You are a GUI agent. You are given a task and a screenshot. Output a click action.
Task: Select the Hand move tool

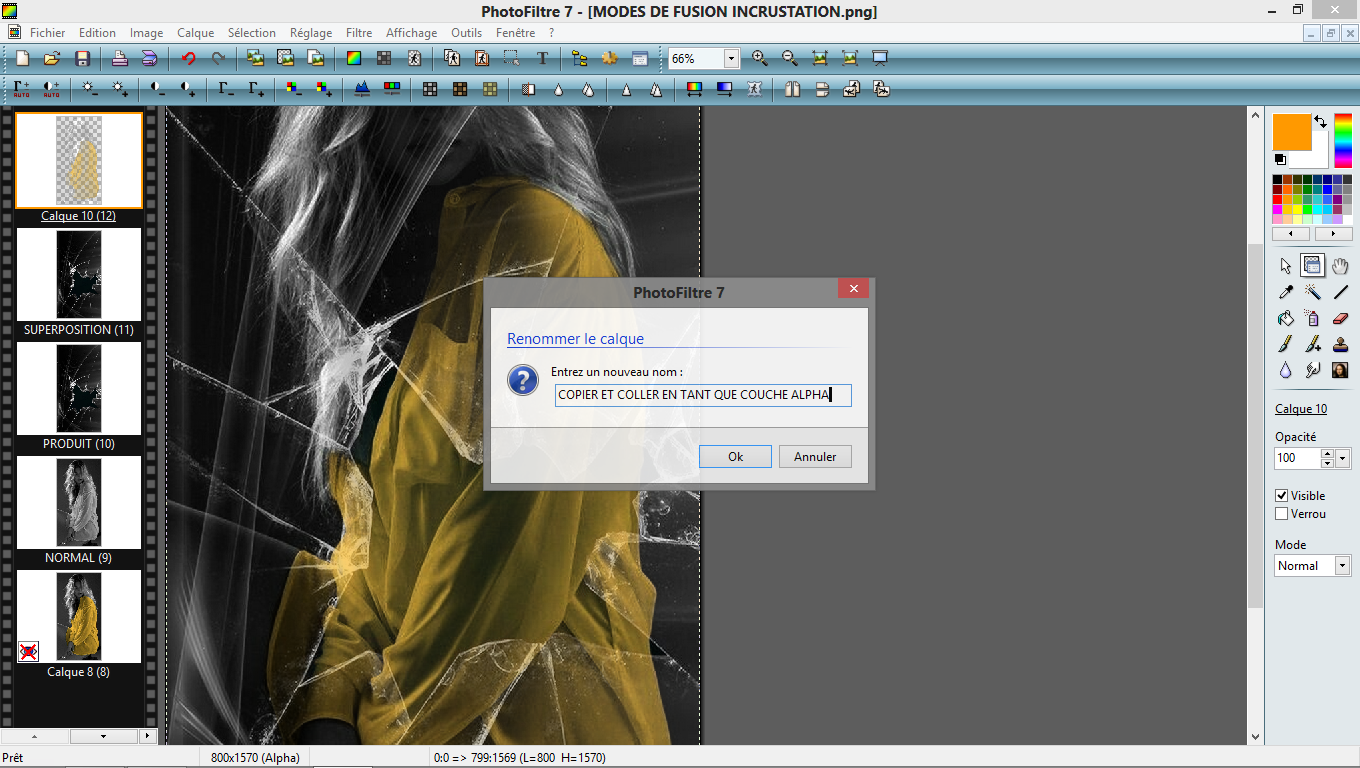1341,265
